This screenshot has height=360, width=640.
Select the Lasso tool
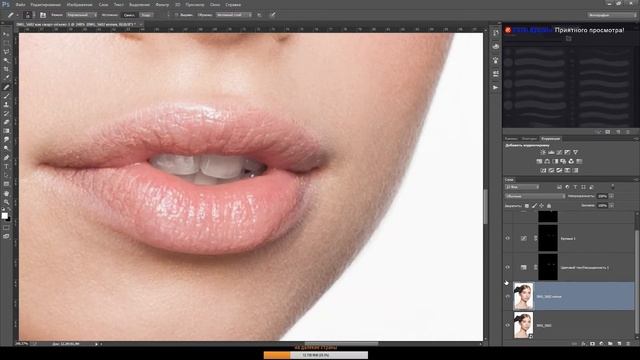click(x=6, y=52)
